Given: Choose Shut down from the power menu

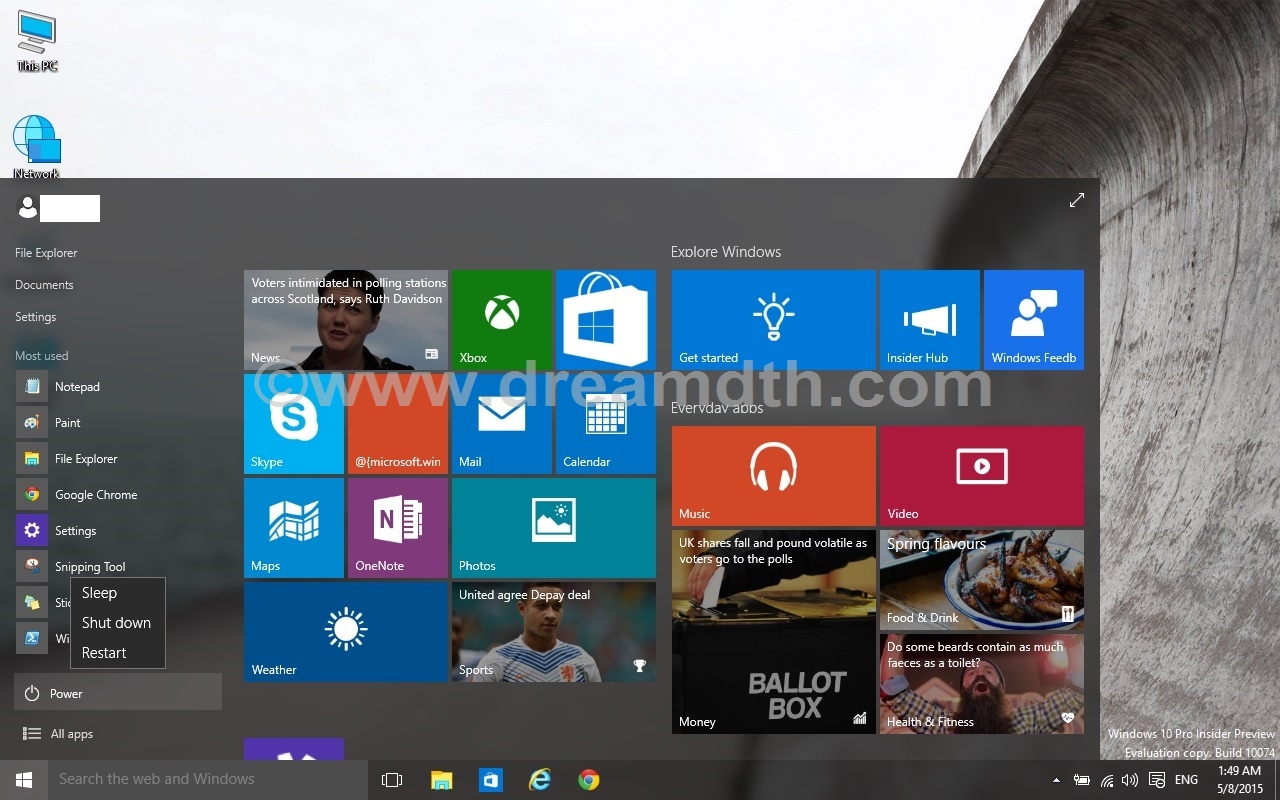Looking at the screenshot, I should pyautogui.click(x=118, y=623).
